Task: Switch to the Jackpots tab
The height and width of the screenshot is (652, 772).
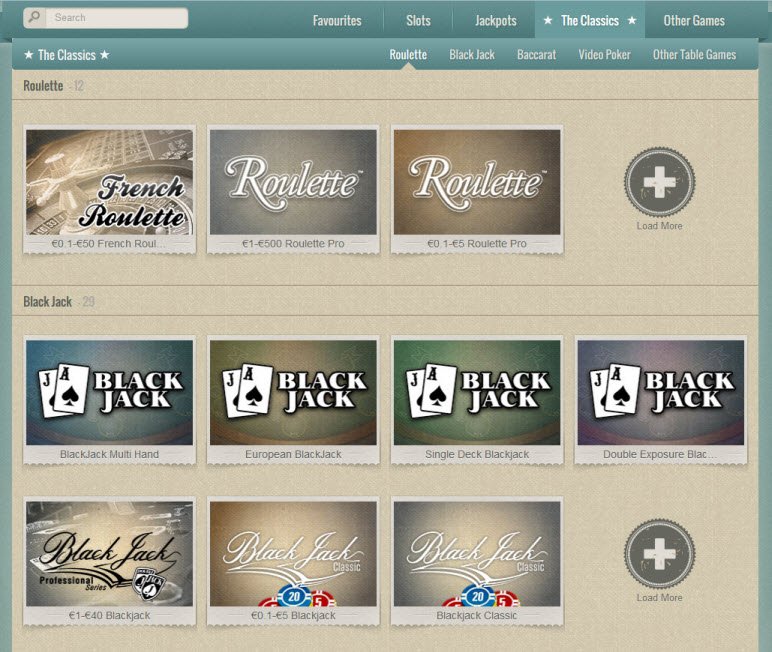Action: click(x=495, y=21)
